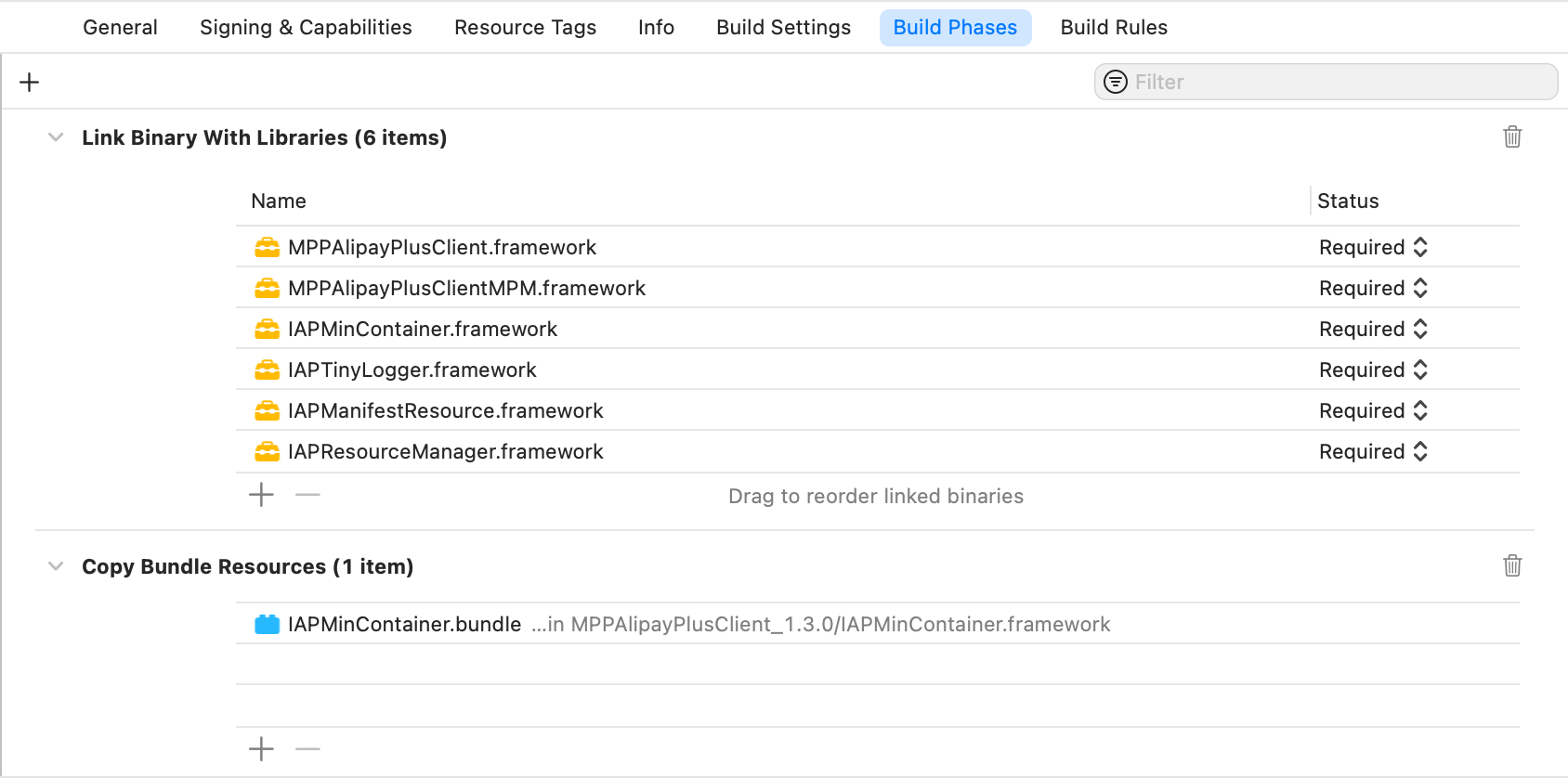Select the IAPTinyLogger.framework row

878,370
